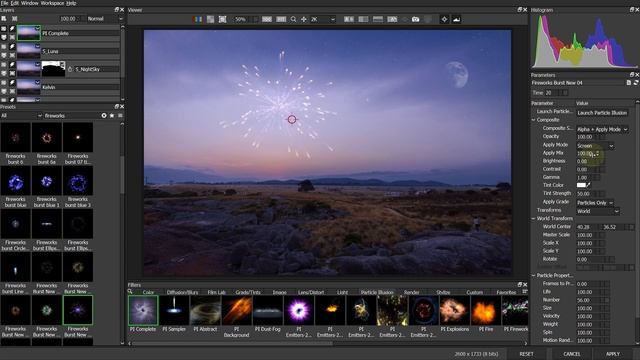Click the paint mask icon on S_Luna layer

click(12, 47)
